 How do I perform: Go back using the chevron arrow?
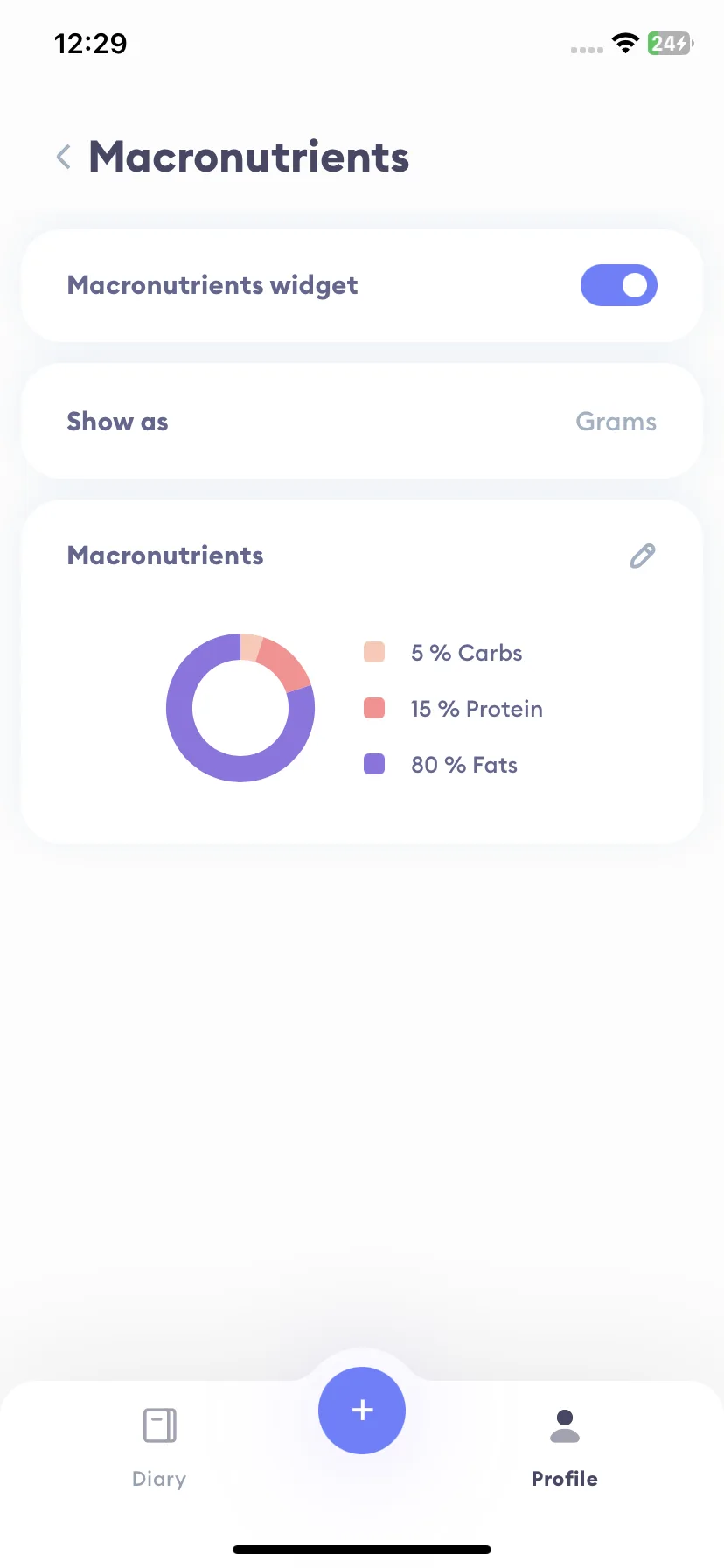(x=63, y=157)
